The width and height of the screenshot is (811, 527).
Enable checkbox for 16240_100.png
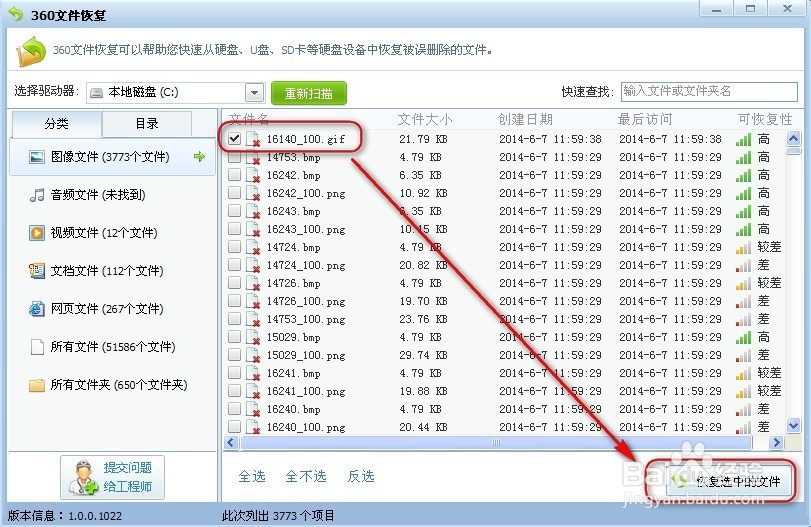point(234,427)
